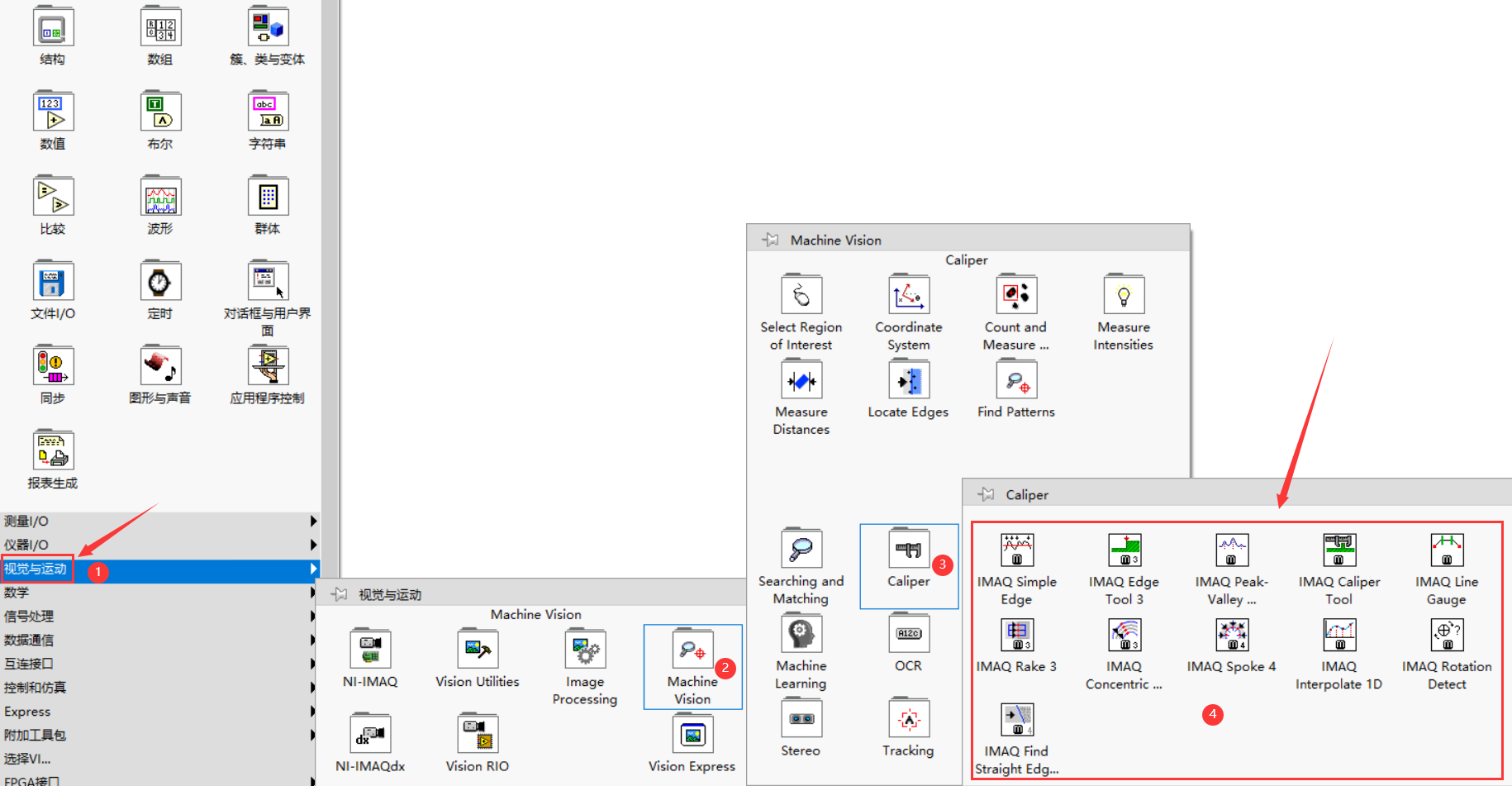Open the NI-IMAQdx subpalette

(x=370, y=734)
